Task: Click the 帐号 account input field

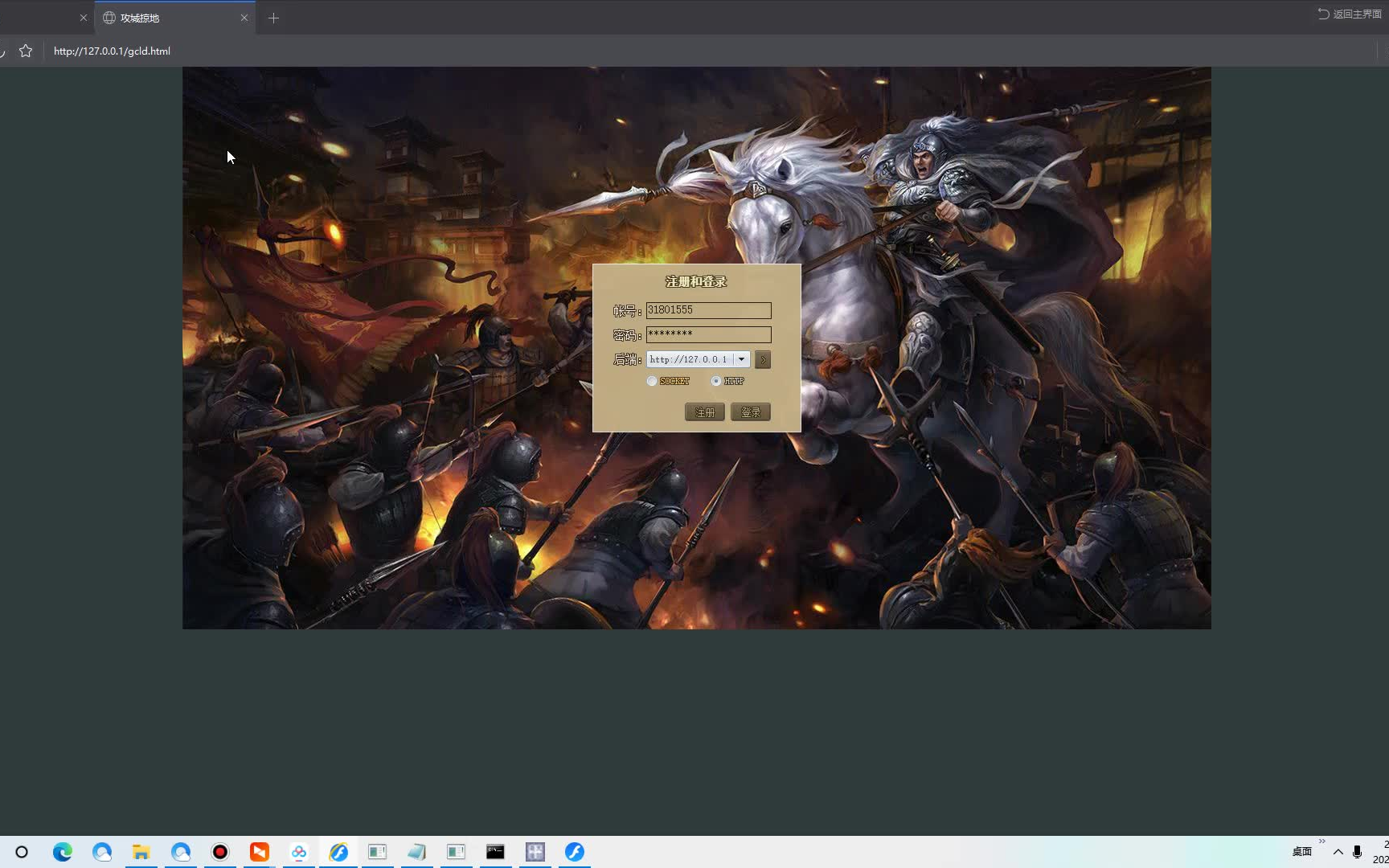Action: (708, 310)
